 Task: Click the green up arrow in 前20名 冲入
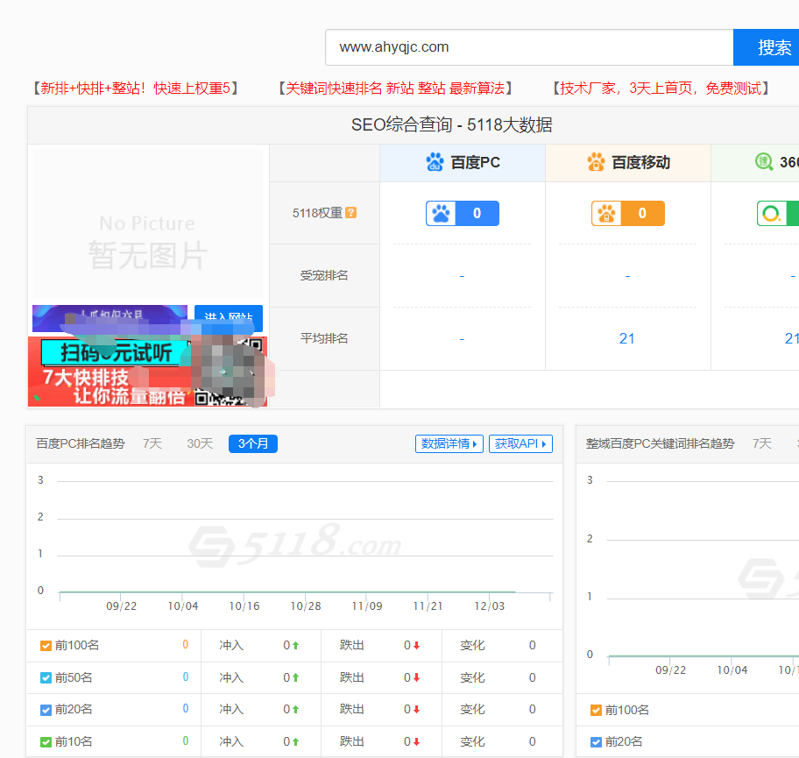tap(296, 710)
